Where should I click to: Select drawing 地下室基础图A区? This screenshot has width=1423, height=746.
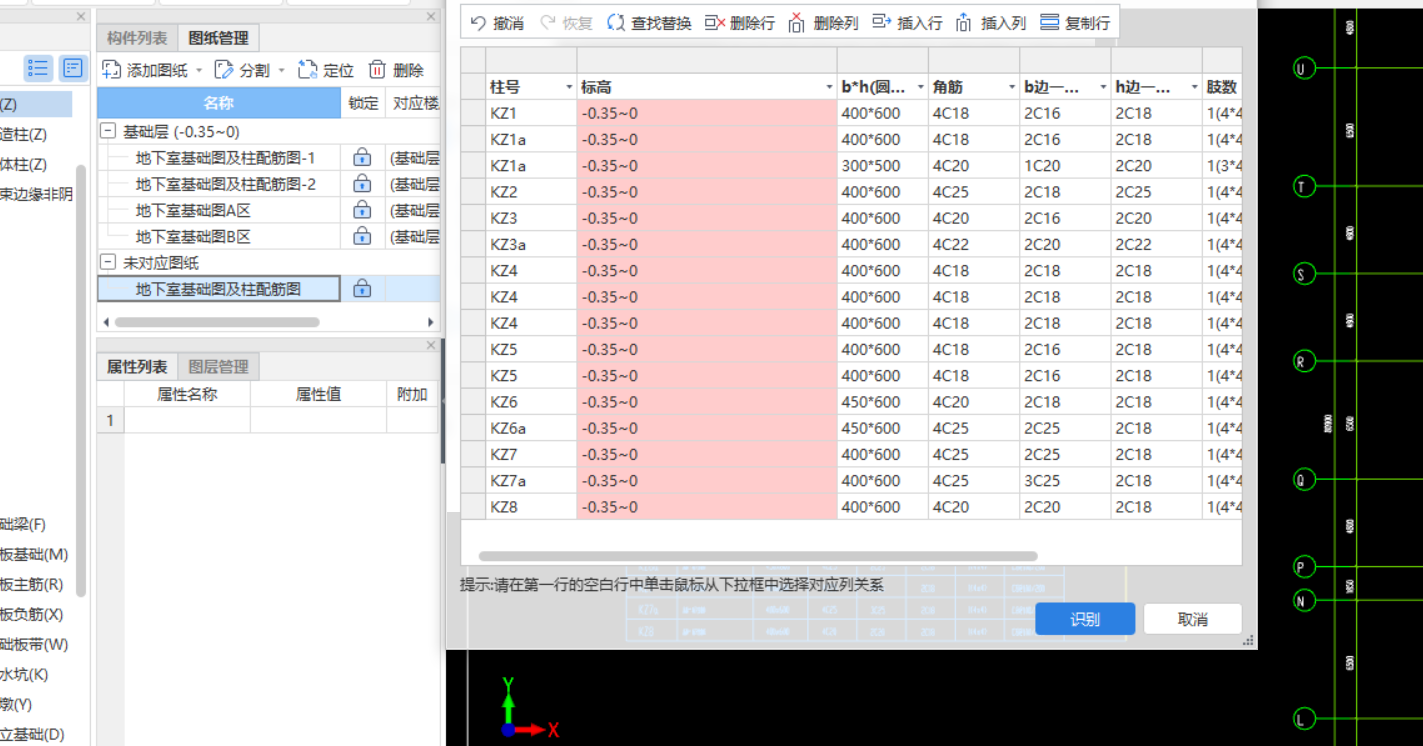point(193,210)
